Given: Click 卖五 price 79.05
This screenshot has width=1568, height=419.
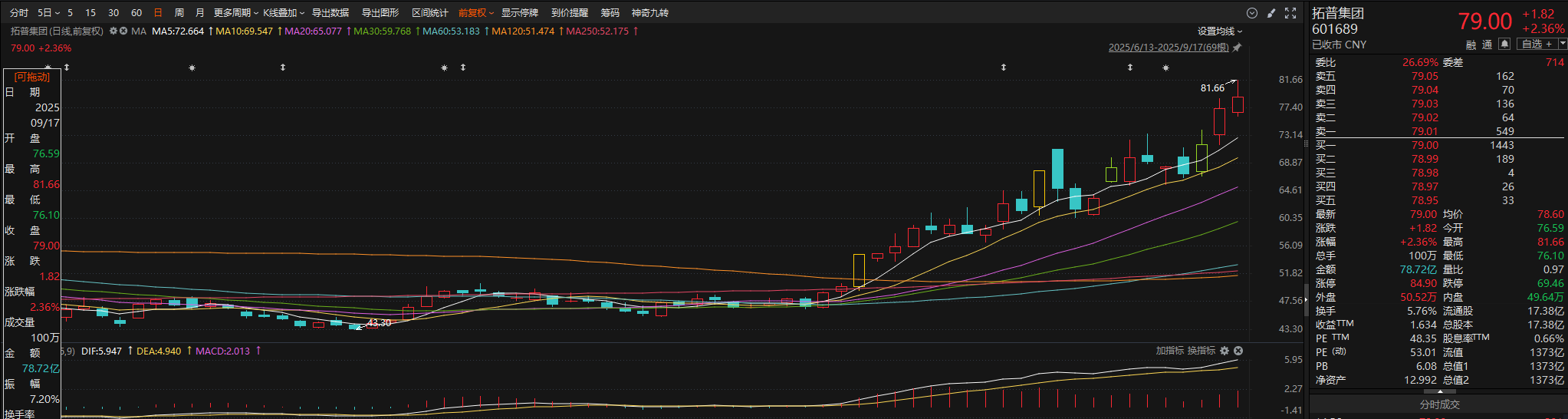Looking at the screenshot, I should tap(1425, 76).
